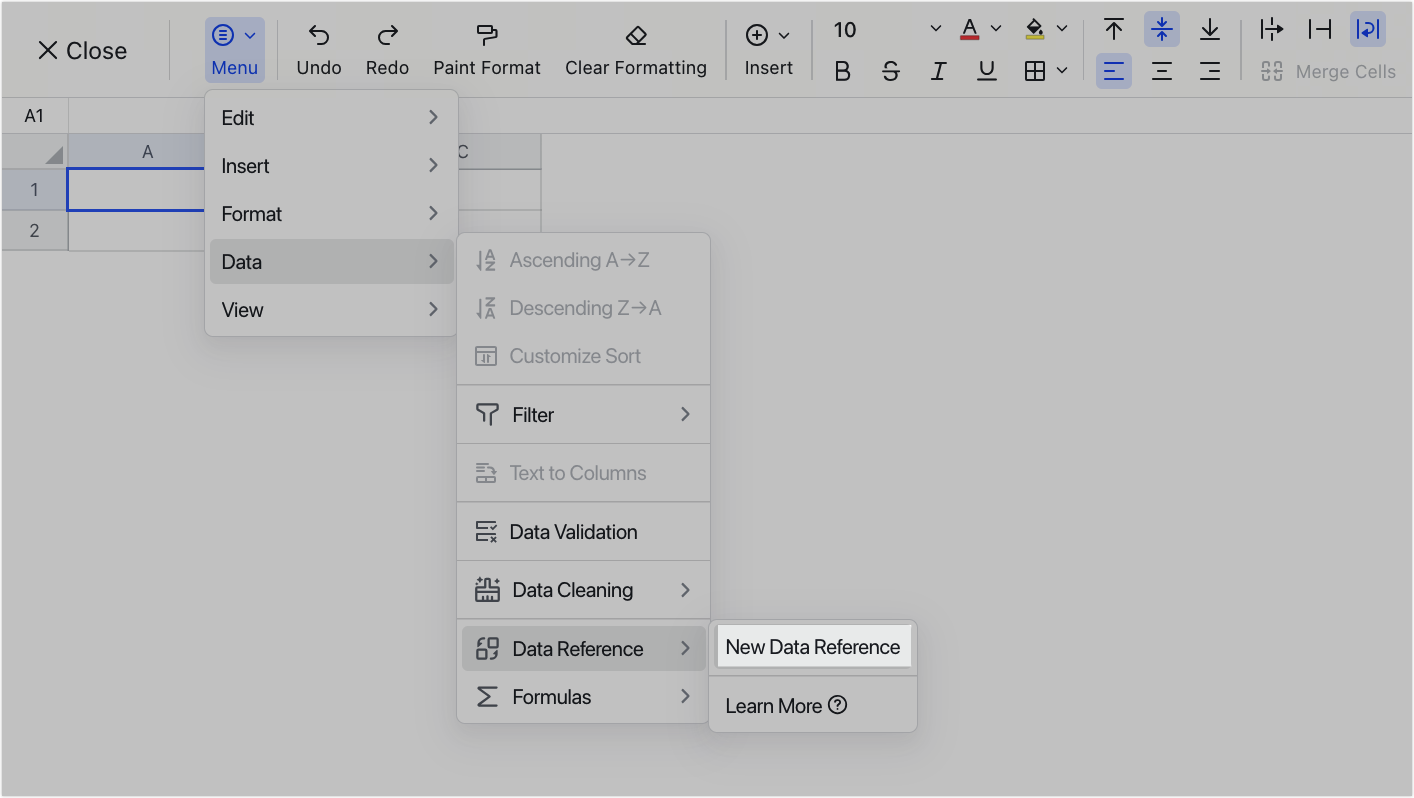1414x798 pixels.
Task: Apply underline formatting
Action: point(986,70)
